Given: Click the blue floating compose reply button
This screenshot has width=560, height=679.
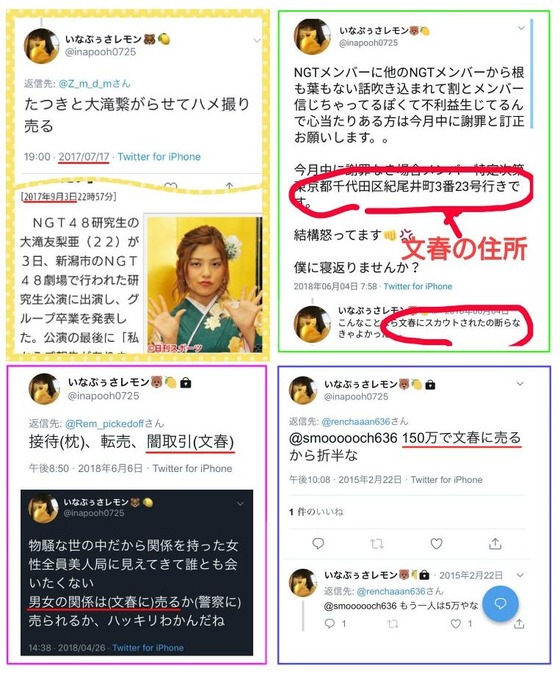Looking at the screenshot, I should click(x=500, y=603).
